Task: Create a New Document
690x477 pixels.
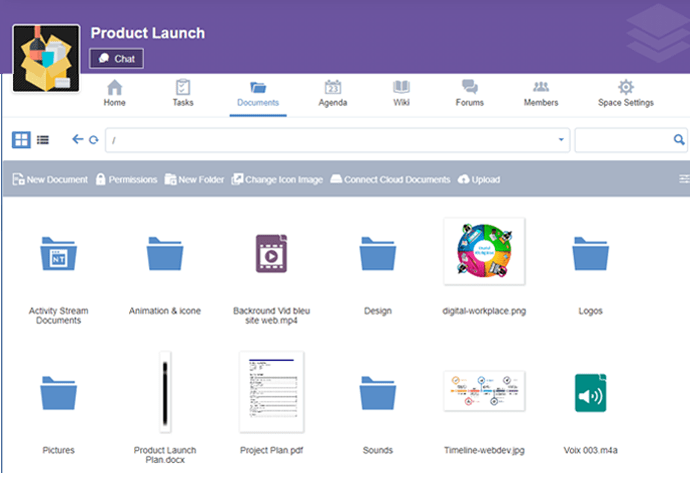Action: point(52,180)
